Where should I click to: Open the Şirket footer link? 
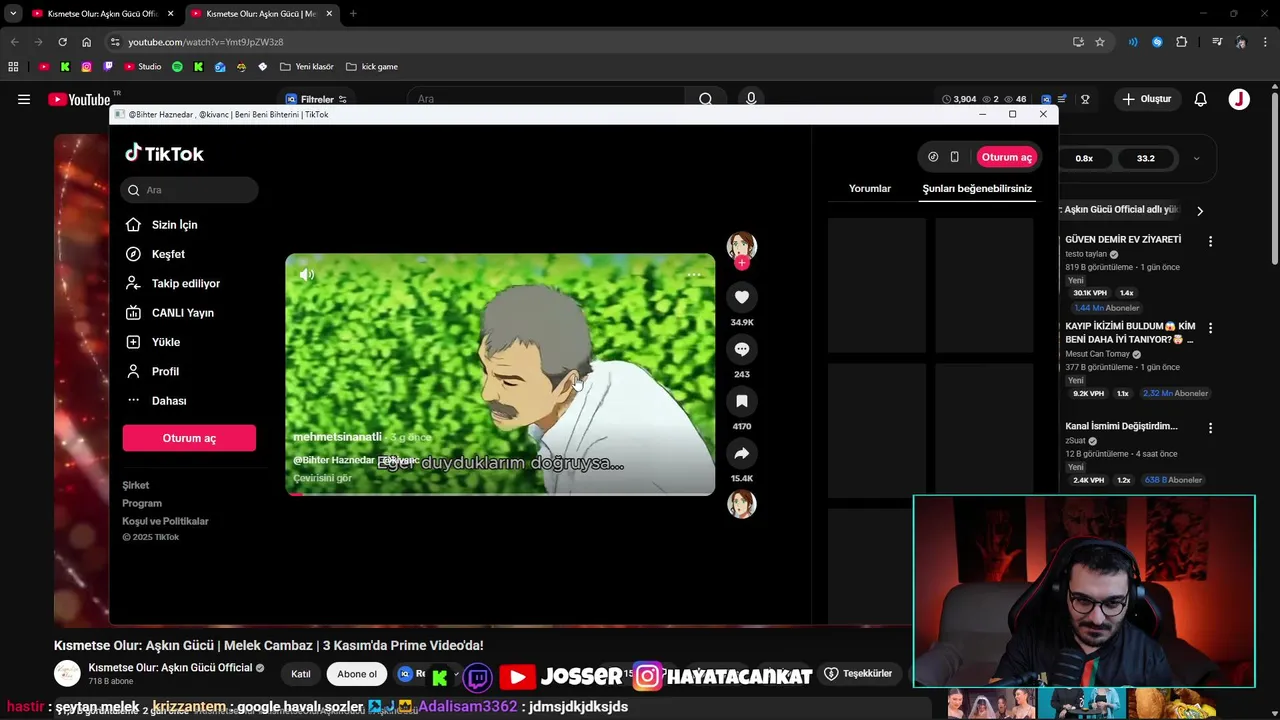tap(136, 485)
